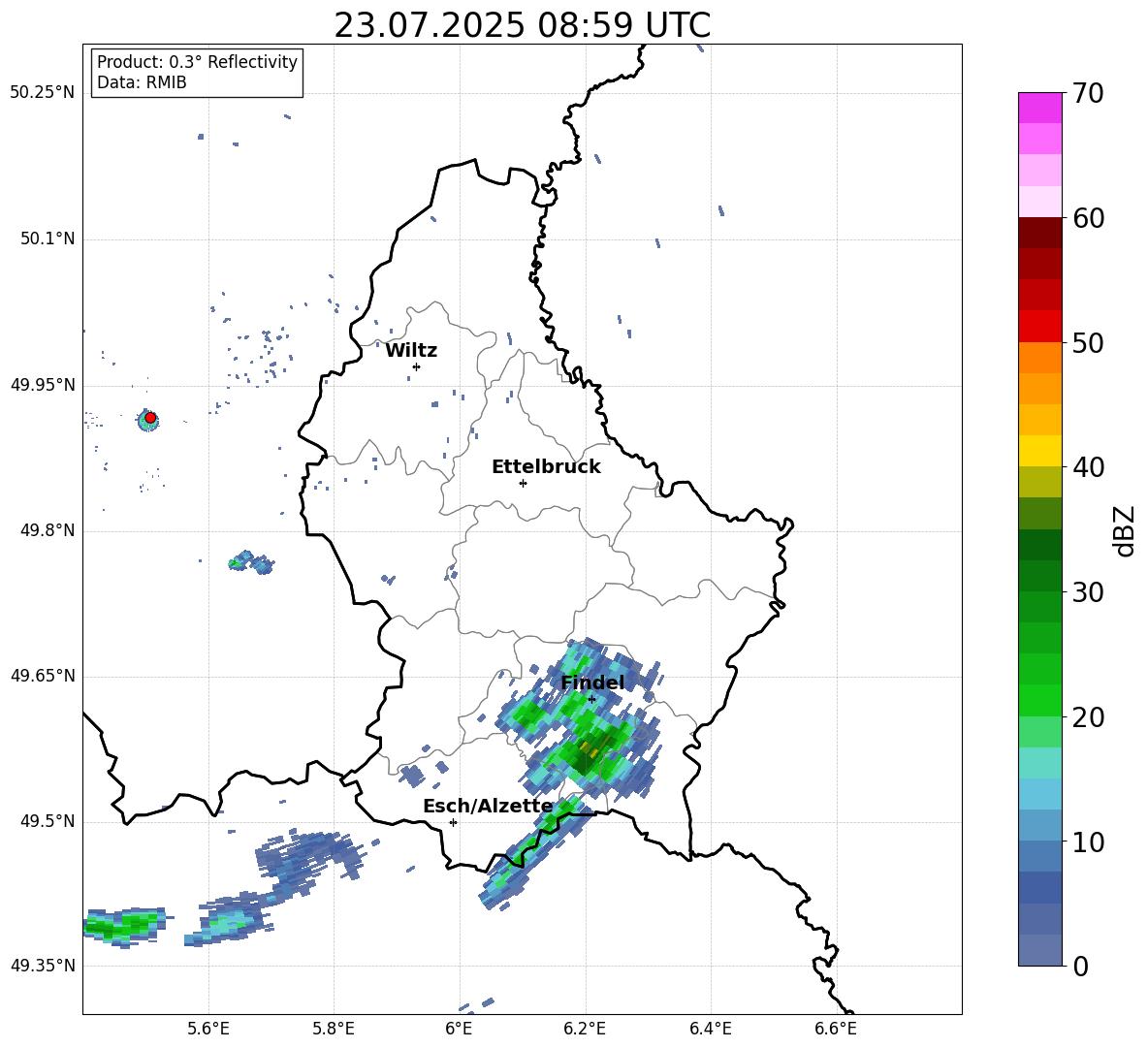Click the yellow colorbar segment above 40

pyautogui.click(x=1039, y=452)
